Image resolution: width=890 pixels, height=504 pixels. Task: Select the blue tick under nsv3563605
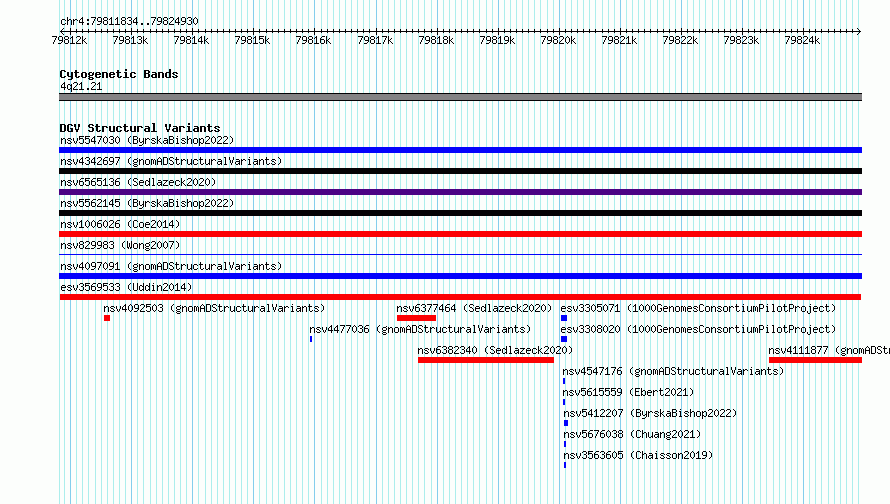(565, 465)
